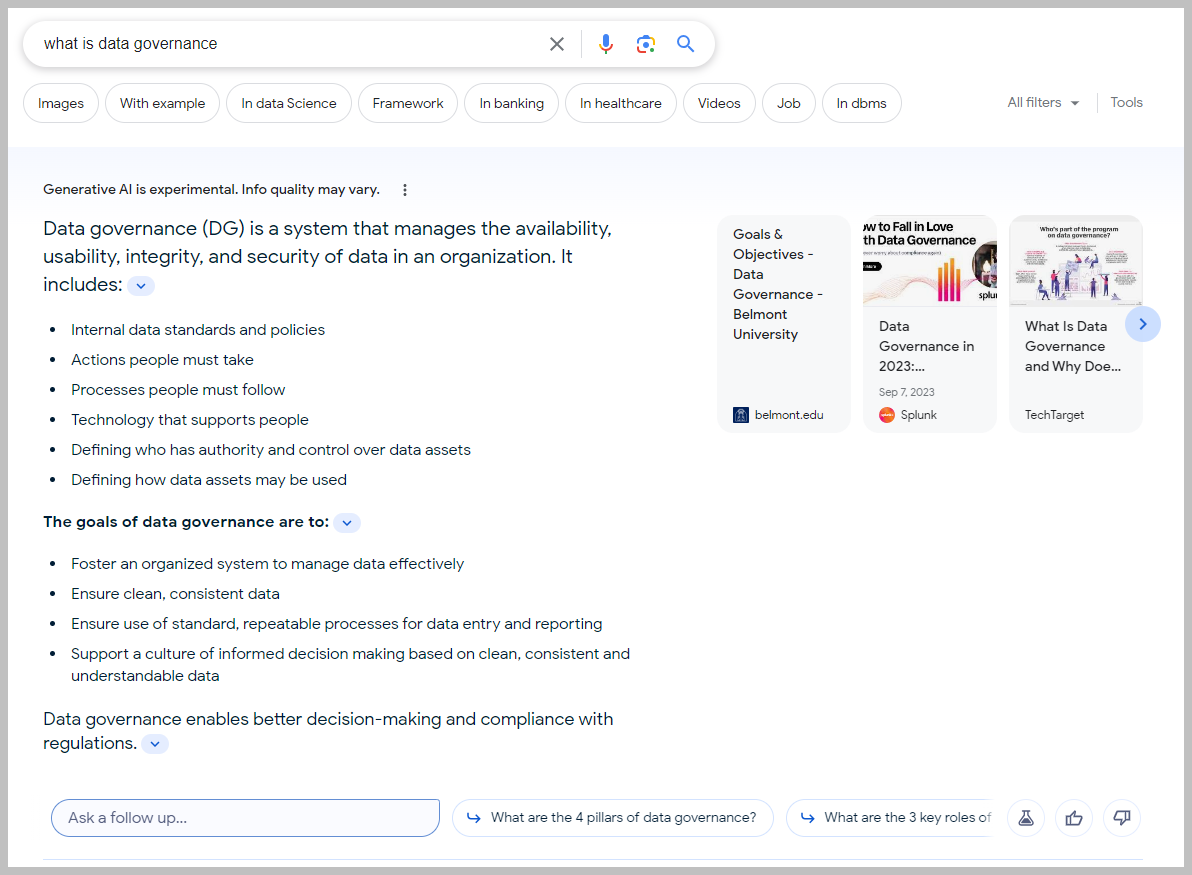Viewport: 1192px width, 875px height.
Task: Click the blue magnifier search icon
Action: coord(686,44)
